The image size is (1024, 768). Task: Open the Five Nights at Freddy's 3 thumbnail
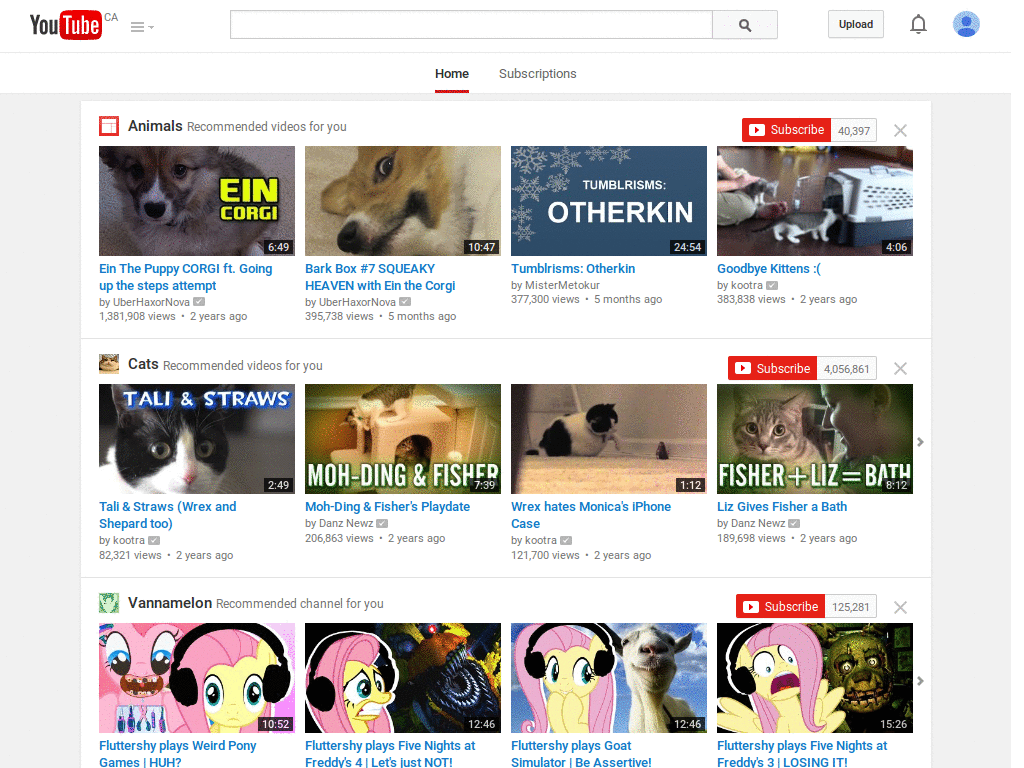pos(815,678)
